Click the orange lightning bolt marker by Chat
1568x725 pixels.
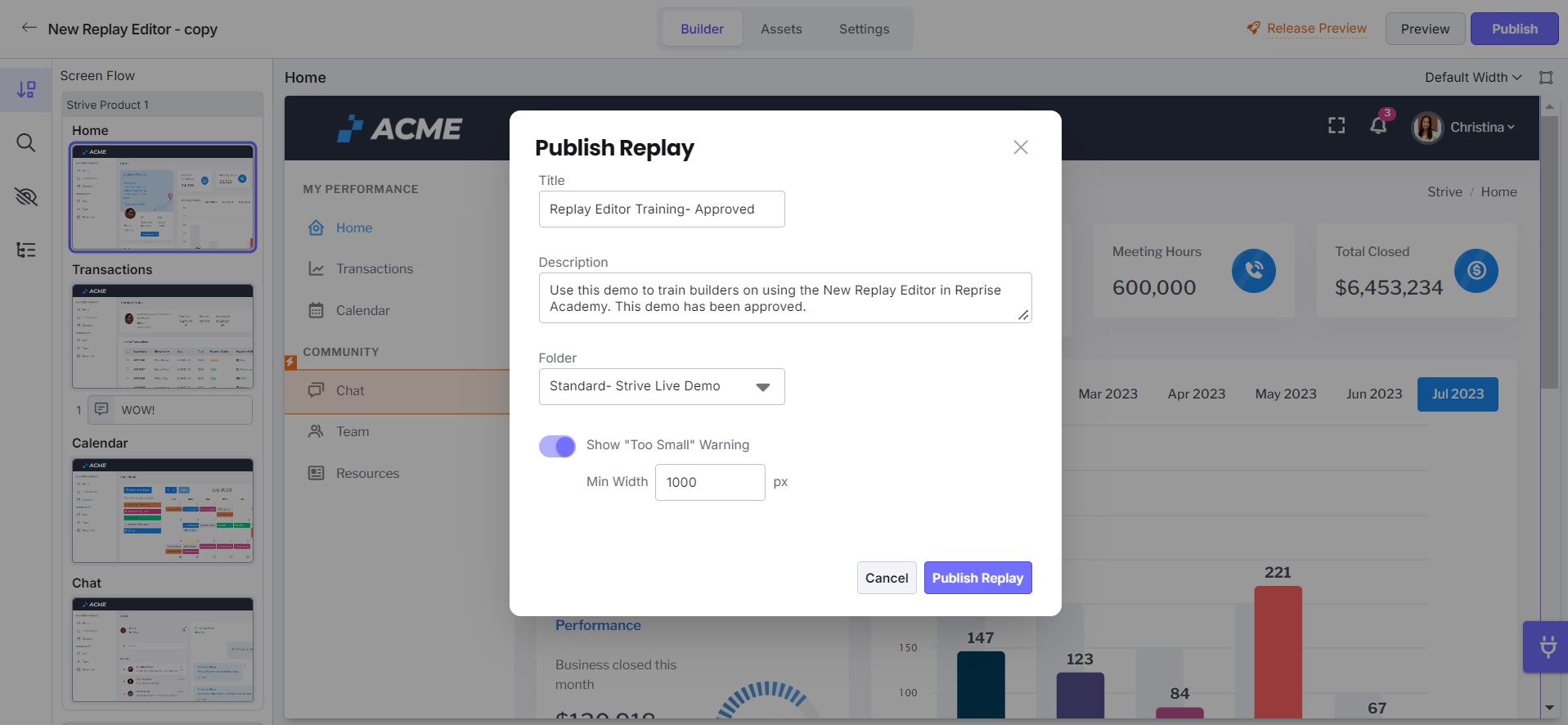coord(290,362)
